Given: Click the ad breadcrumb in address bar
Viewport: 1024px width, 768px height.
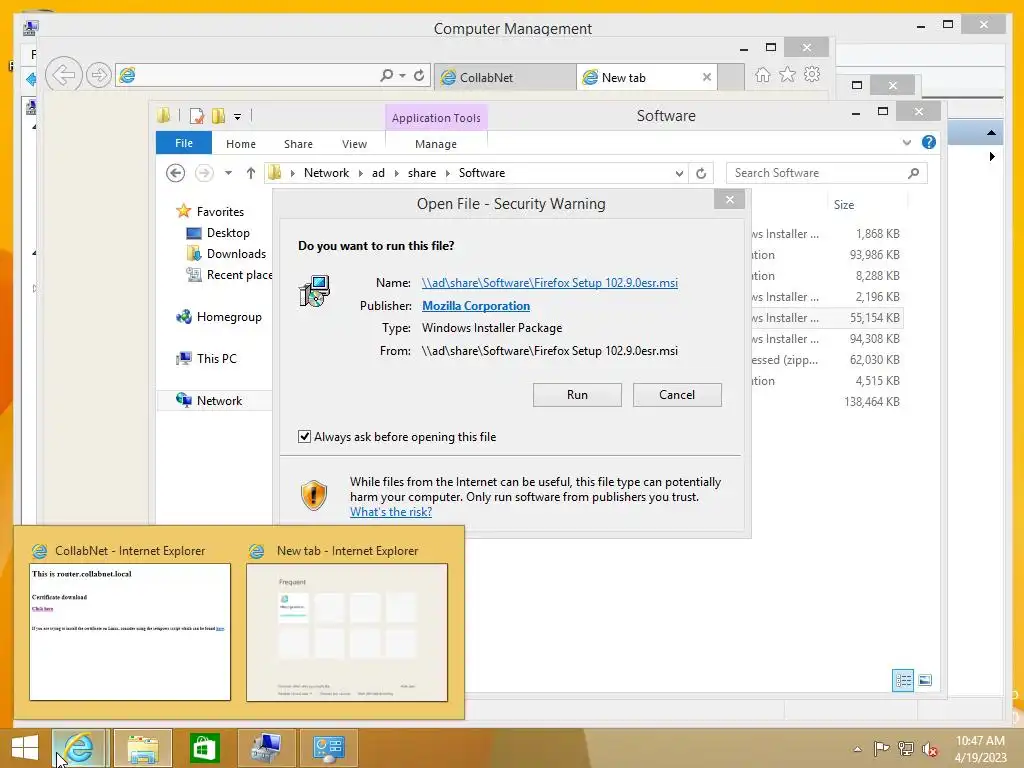Looking at the screenshot, I should (378, 173).
